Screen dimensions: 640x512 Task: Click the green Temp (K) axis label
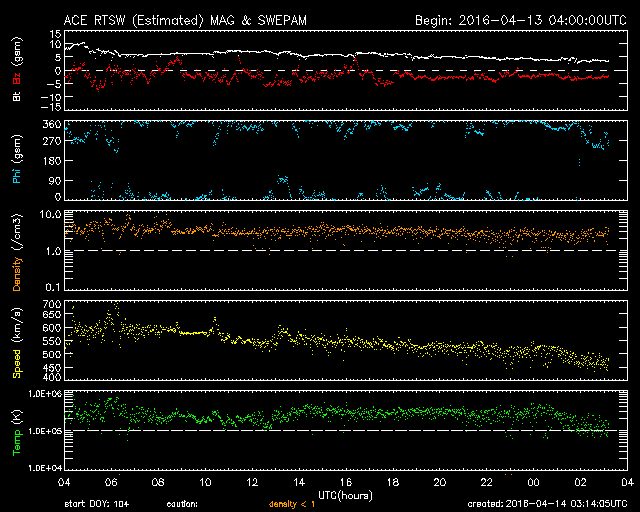(x=17, y=431)
